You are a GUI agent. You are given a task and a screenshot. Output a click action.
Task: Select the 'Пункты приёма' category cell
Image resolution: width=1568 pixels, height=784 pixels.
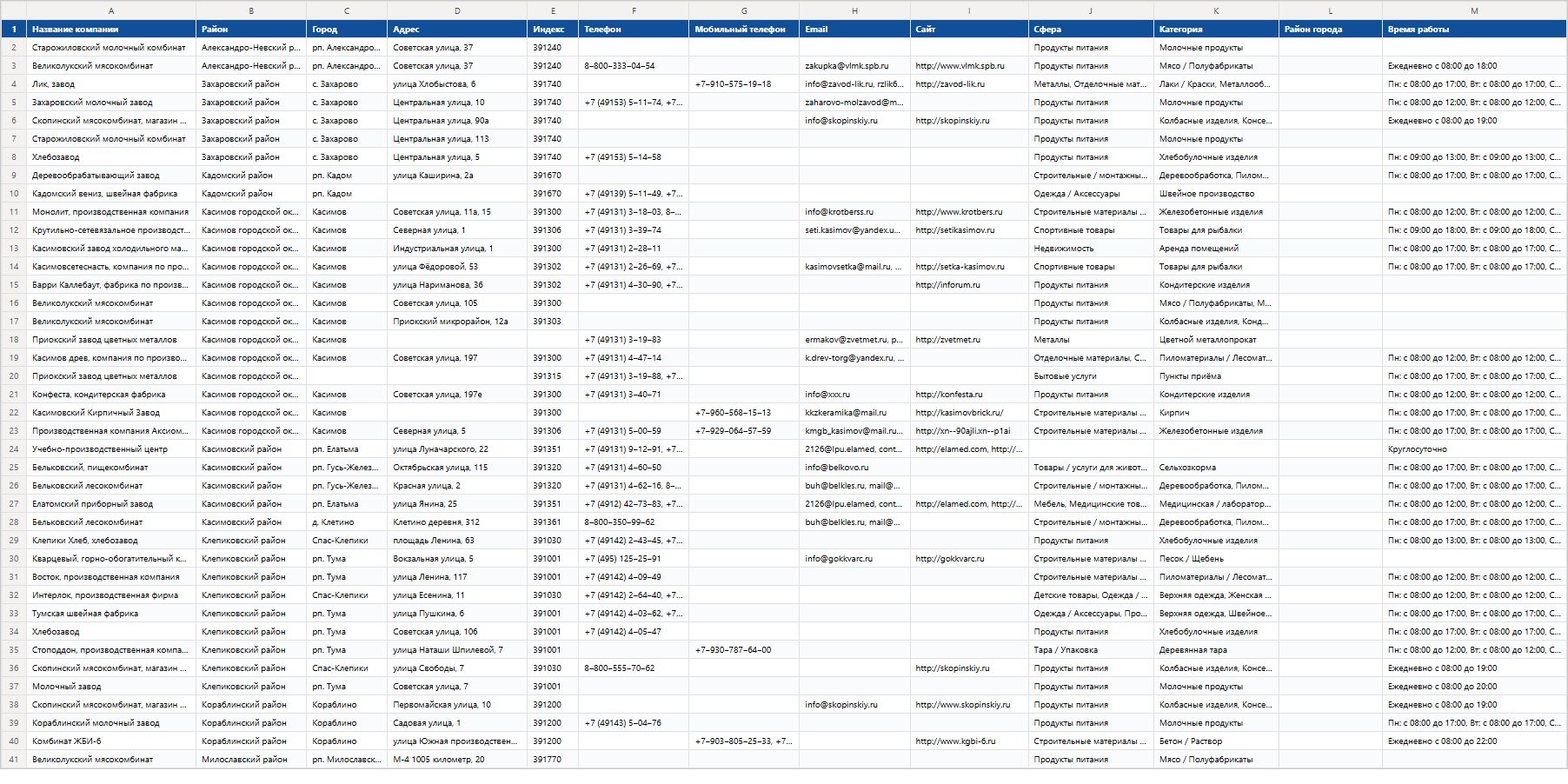[1216, 376]
